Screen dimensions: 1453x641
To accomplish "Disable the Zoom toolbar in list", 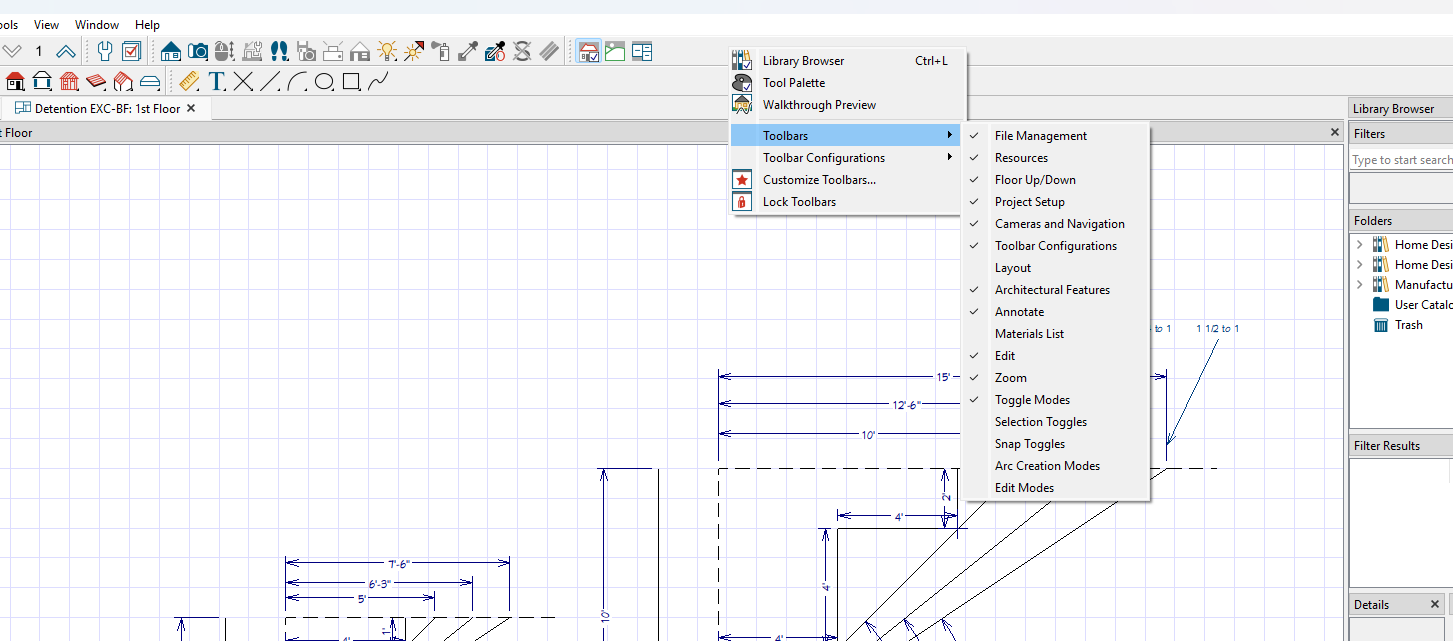I will coord(1010,378).
